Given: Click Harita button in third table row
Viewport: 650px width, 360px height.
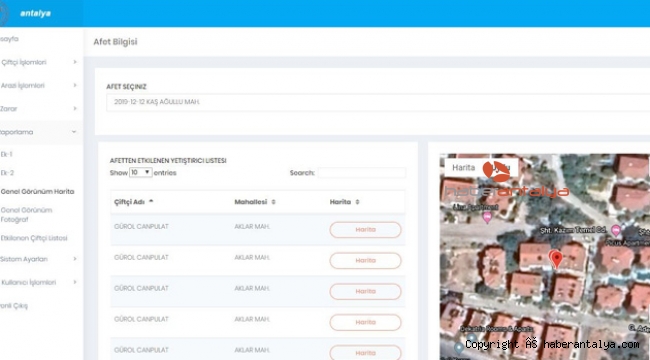Looking at the screenshot, I should tap(365, 292).
